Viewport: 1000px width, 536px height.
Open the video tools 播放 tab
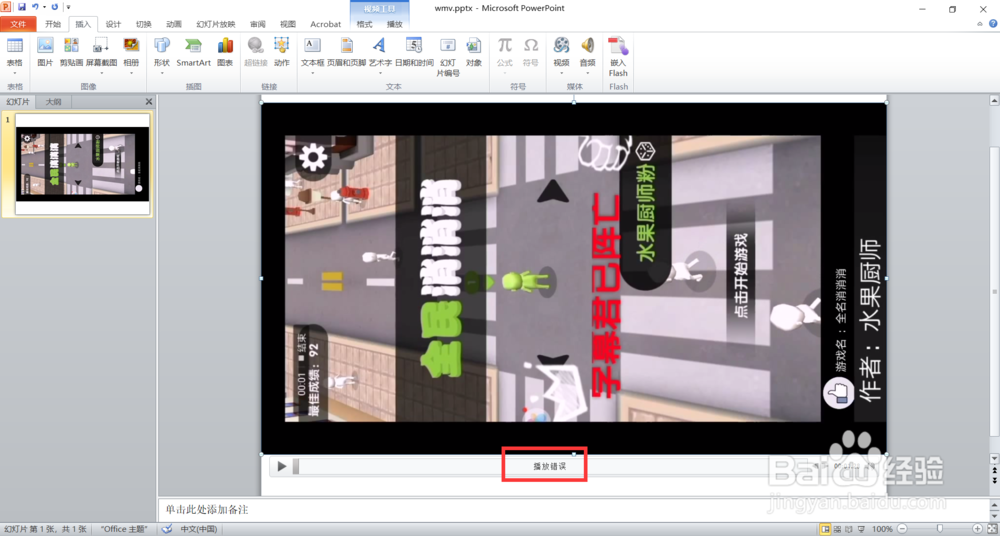click(395, 24)
